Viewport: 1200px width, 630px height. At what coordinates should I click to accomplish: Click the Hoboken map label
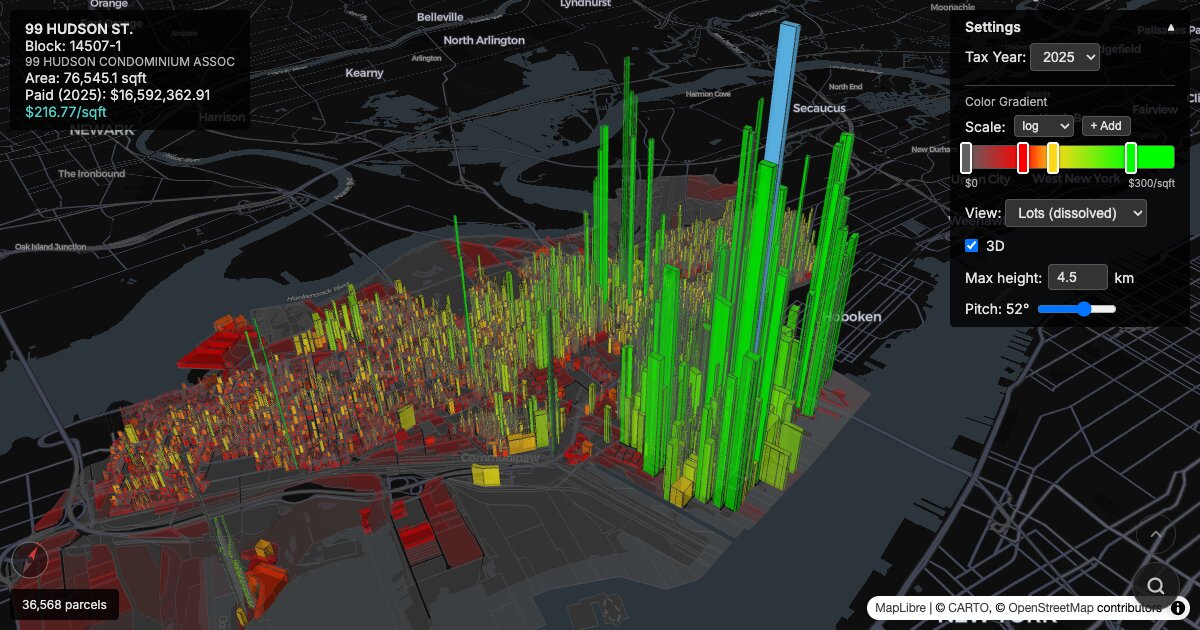click(853, 317)
